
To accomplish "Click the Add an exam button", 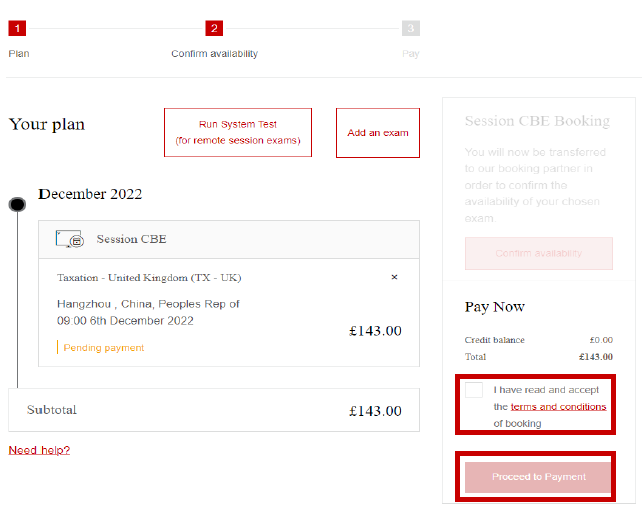I will [378, 133].
